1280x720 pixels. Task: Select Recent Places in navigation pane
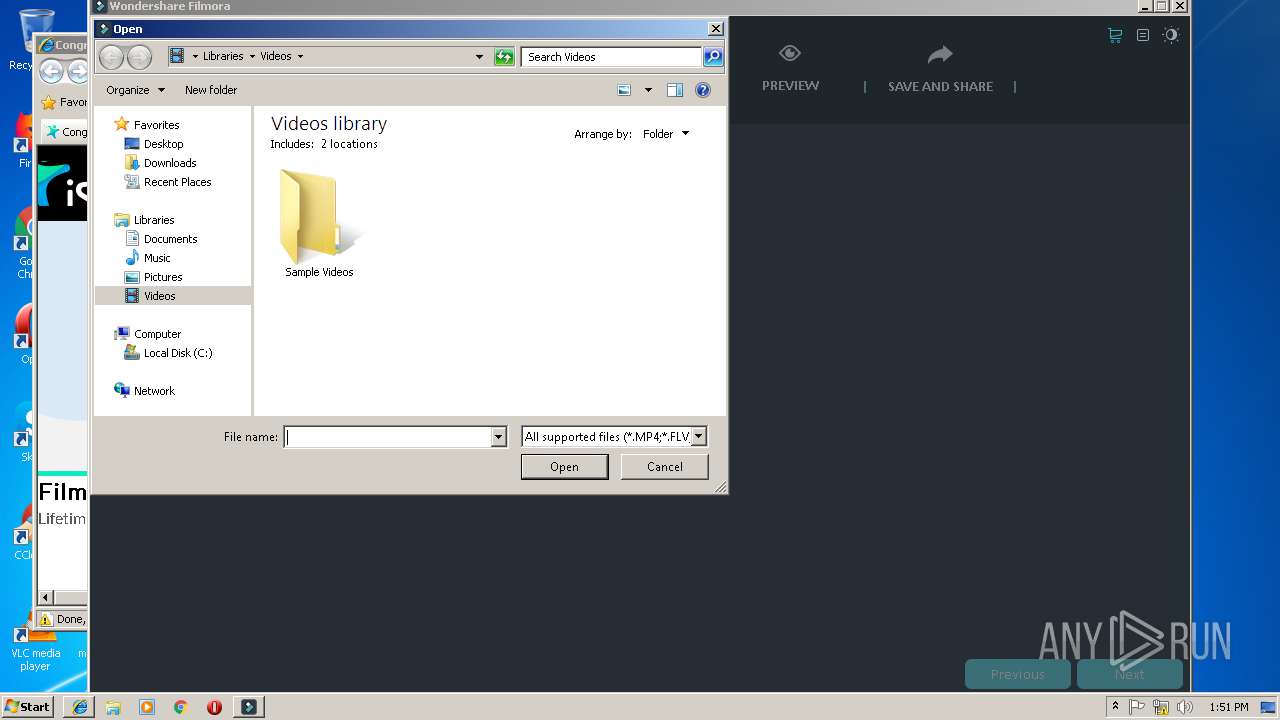177,182
